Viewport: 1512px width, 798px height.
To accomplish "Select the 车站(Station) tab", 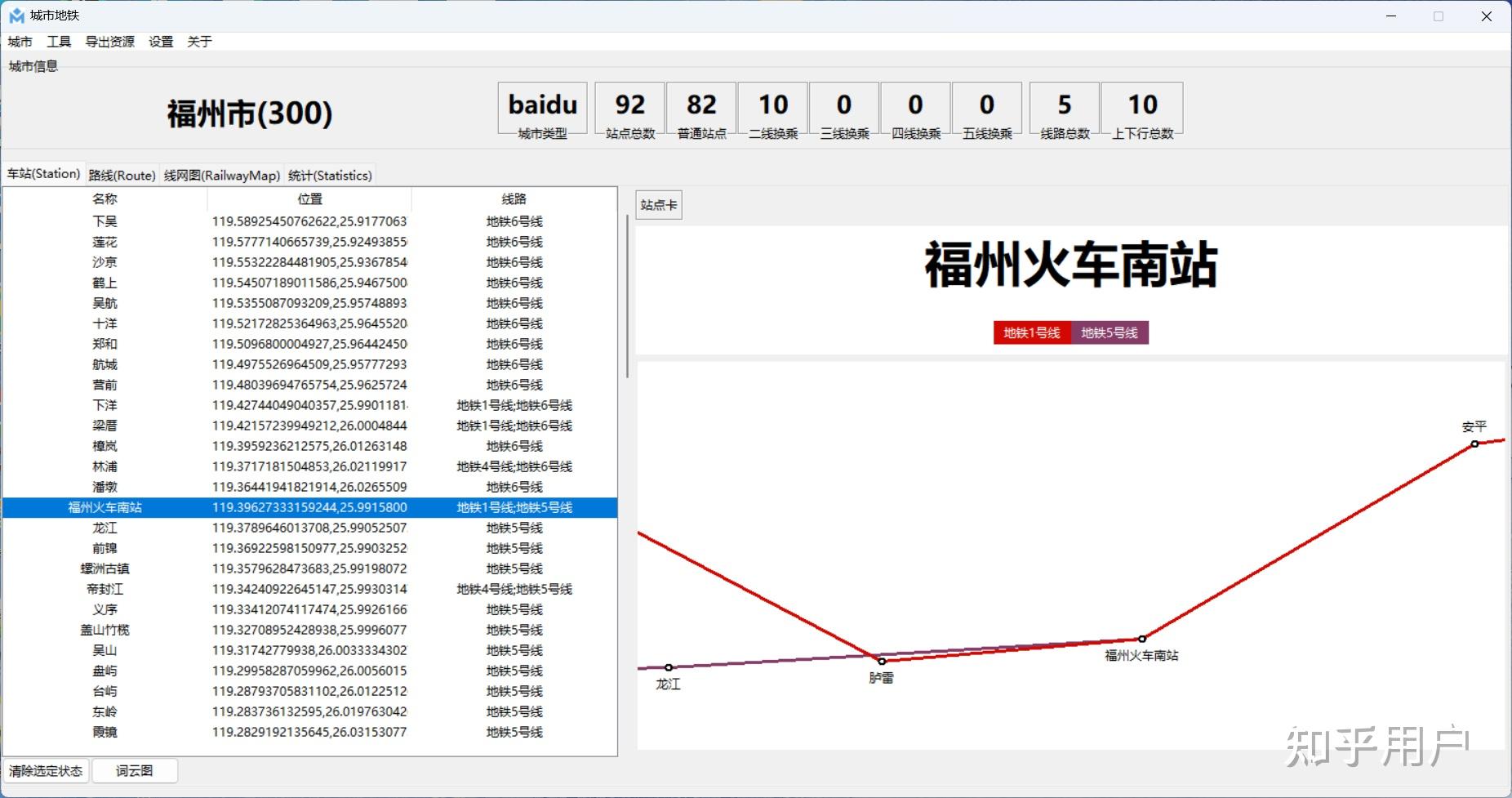I will [x=44, y=175].
